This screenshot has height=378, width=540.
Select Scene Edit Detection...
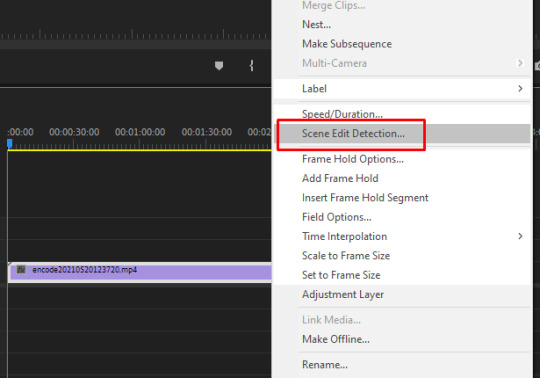[402, 134]
